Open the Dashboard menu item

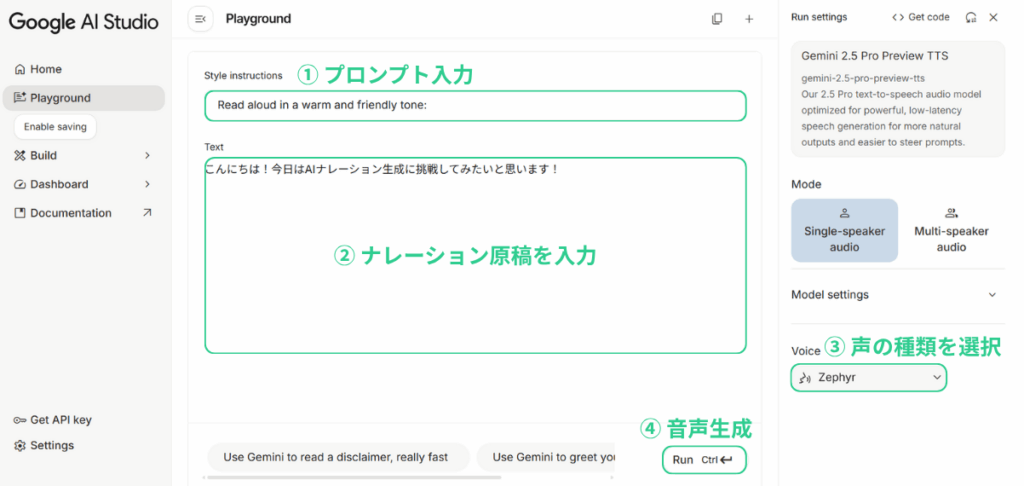click(84, 184)
